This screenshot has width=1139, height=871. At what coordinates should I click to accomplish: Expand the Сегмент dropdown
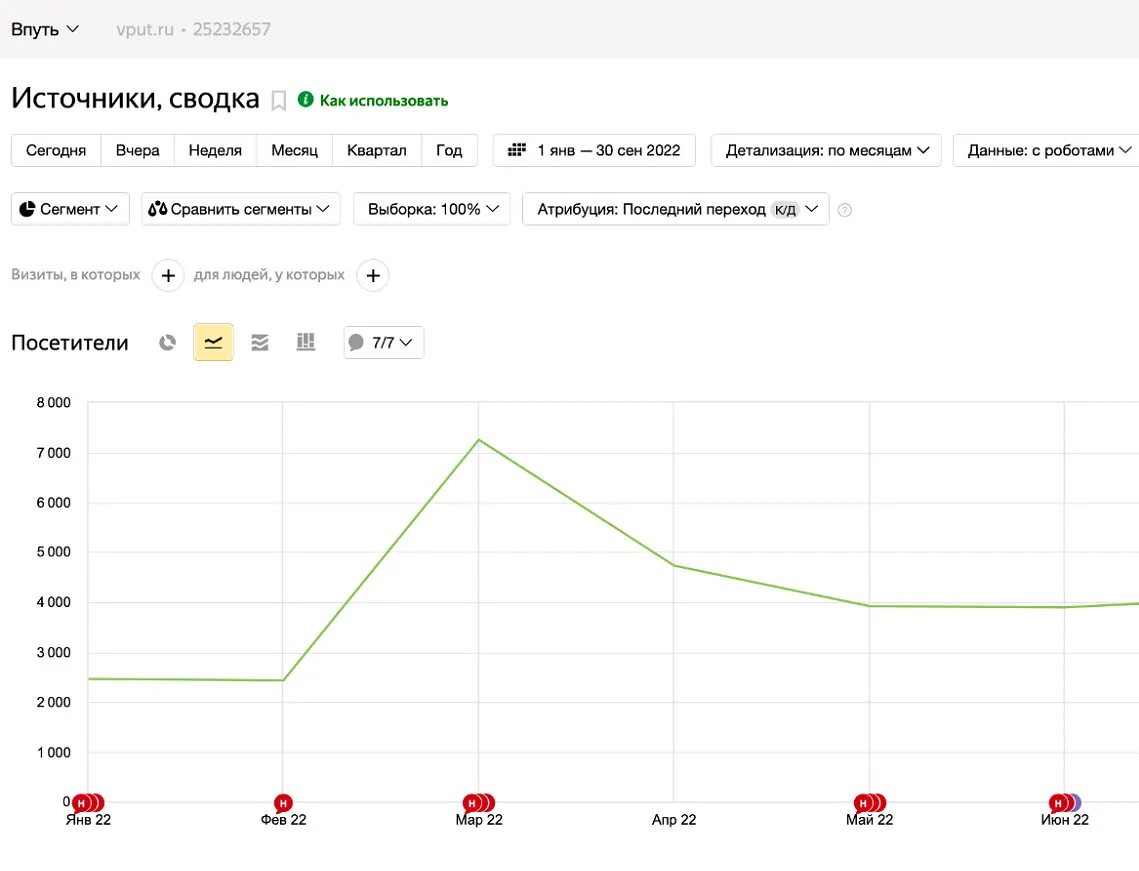[70, 209]
